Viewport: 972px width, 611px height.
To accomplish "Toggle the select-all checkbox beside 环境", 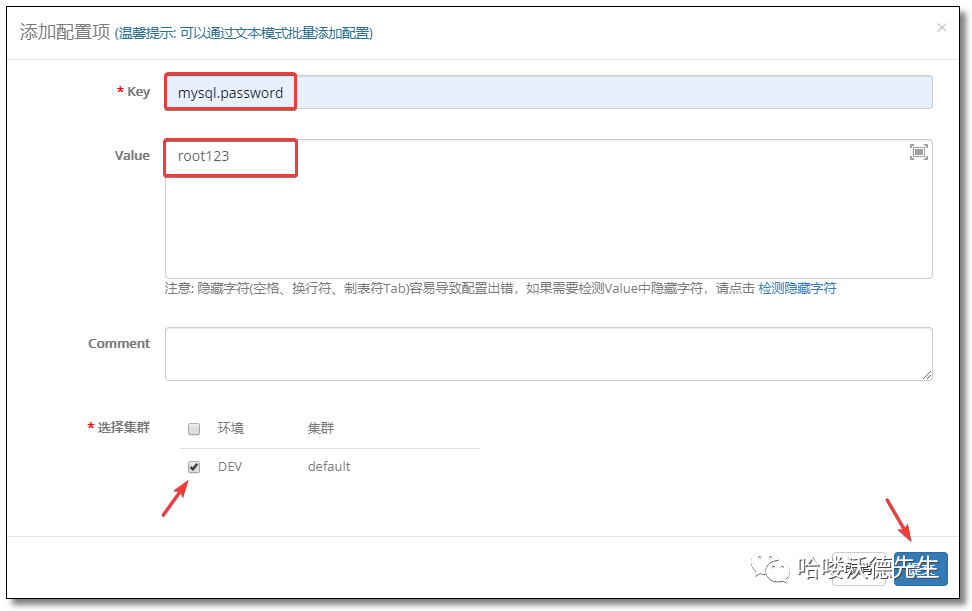I will pos(194,429).
